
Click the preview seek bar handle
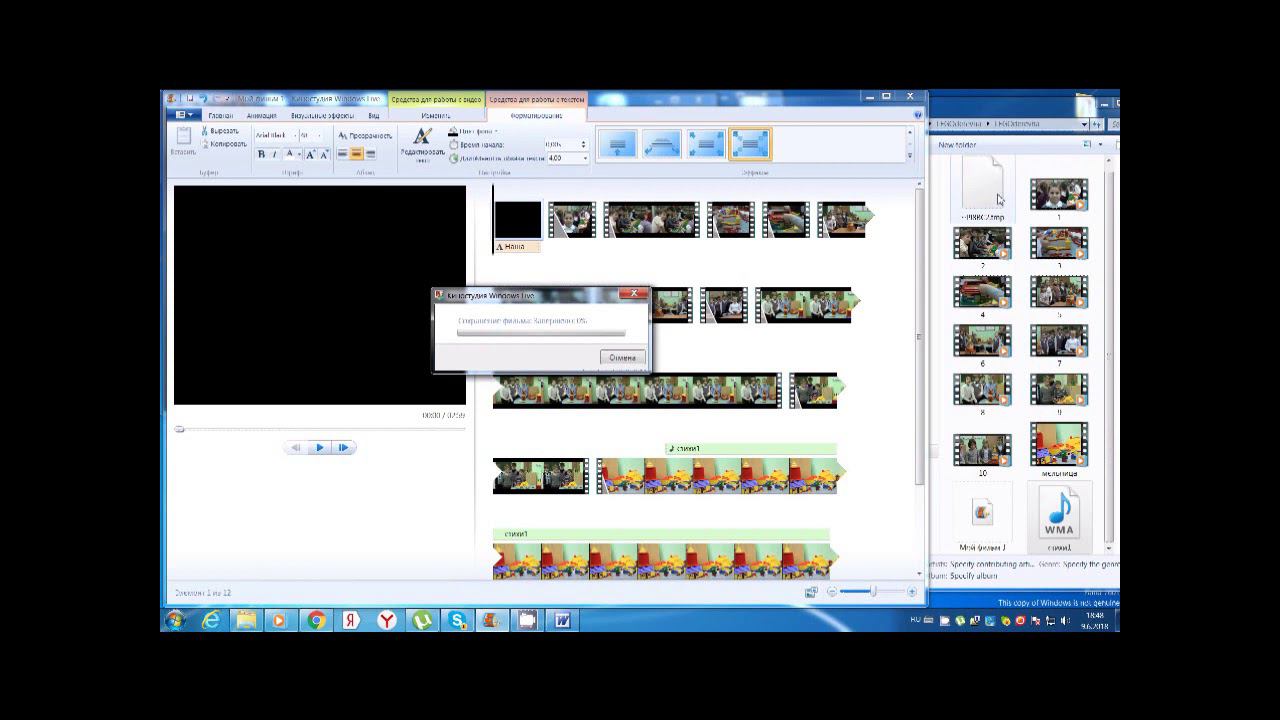[179, 429]
